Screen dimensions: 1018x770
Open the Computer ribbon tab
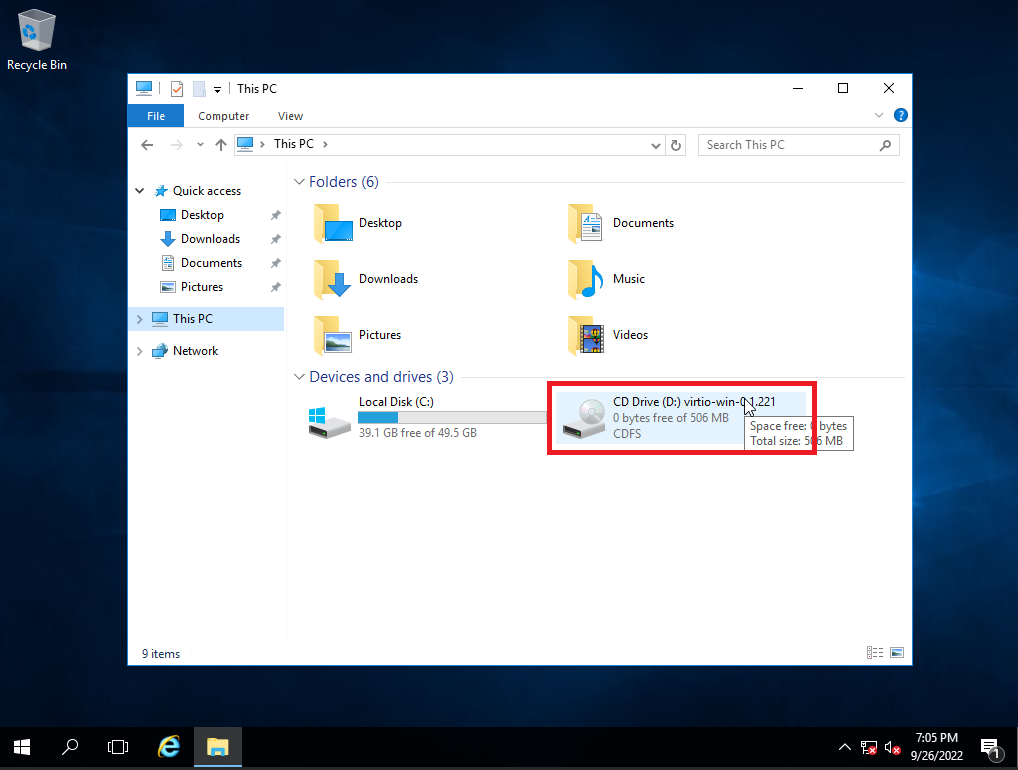pyautogui.click(x=223, y=116)
